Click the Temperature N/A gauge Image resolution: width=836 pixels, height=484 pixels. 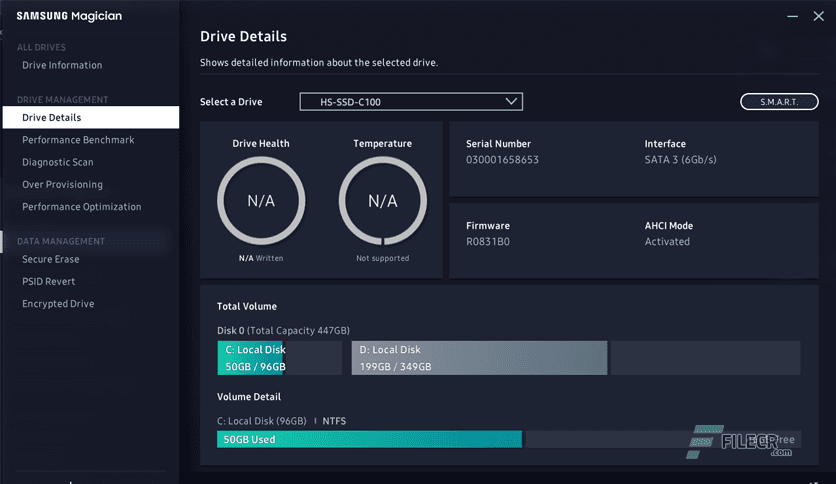[x=383, y=201]
